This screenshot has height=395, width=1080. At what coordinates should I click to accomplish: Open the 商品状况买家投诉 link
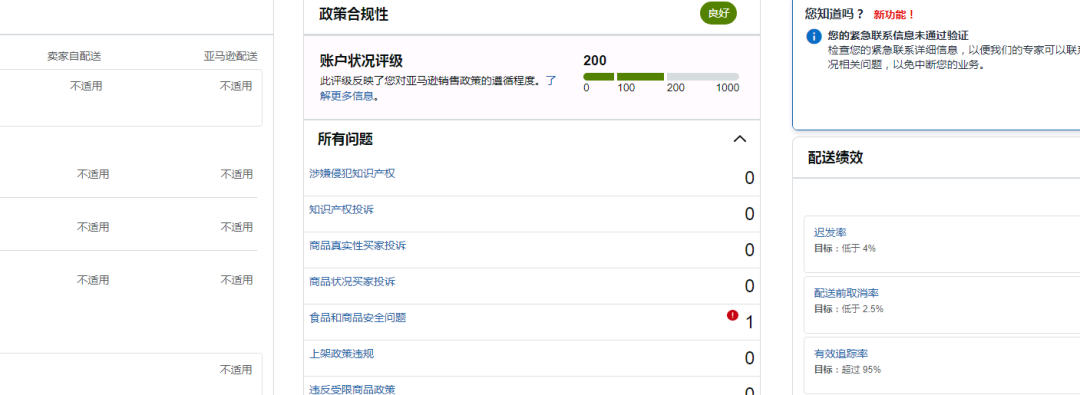pyautogui.click(x=352, y=281)
